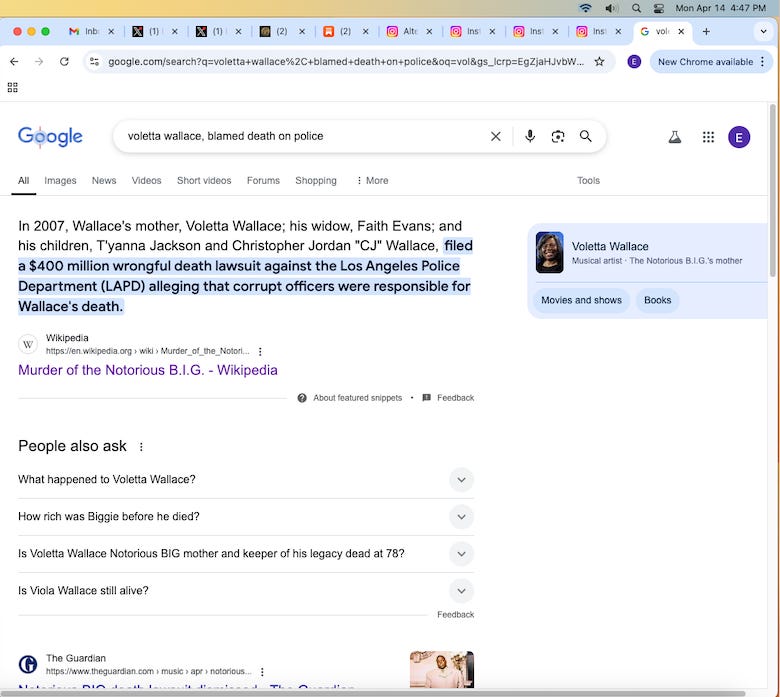This screenshot has width=780, height=697.
Task: Click the macOS clock 'Mon Apr 14 4:47 PM'
Action: click(x=720, y=8)
